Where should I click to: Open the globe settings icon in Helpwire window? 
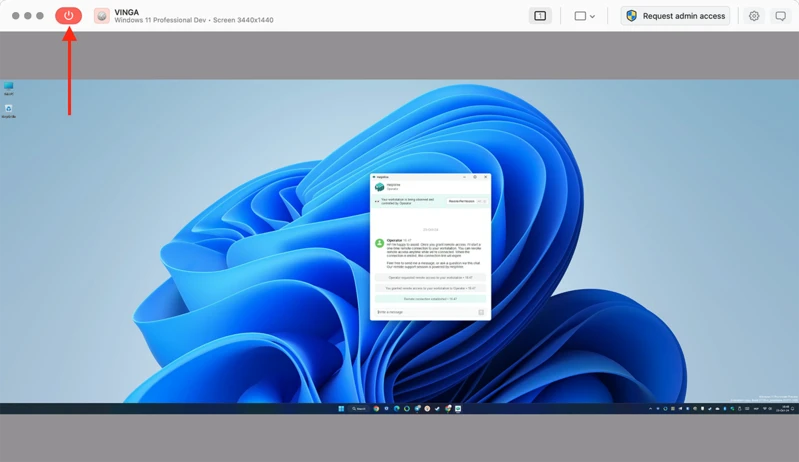(475, 177)
